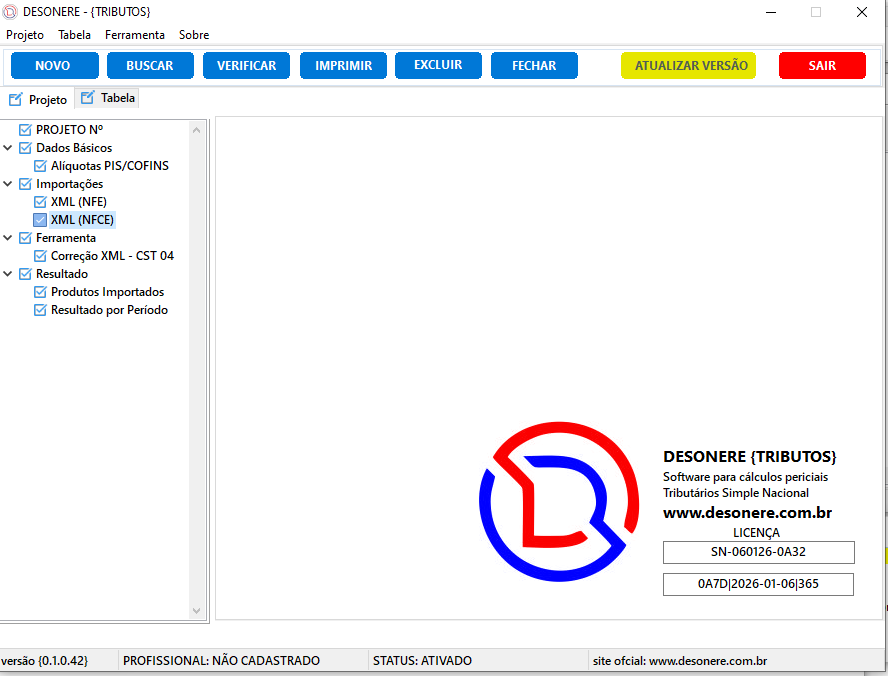Collapse the Importações tree node
The image size is (888, 680).
tap(9, 184)
